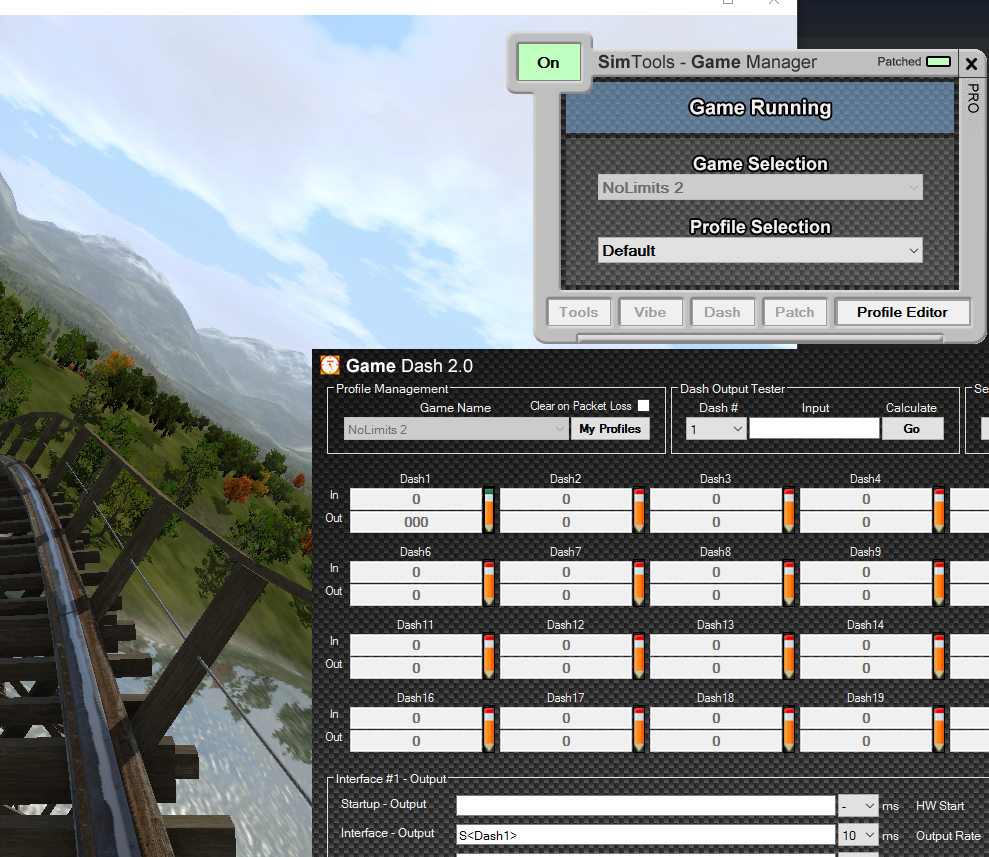Click the Dash11 pencil edit icon
Viewport: 989px width, 857px height.
pyautogui.click(x=489, y=656)
